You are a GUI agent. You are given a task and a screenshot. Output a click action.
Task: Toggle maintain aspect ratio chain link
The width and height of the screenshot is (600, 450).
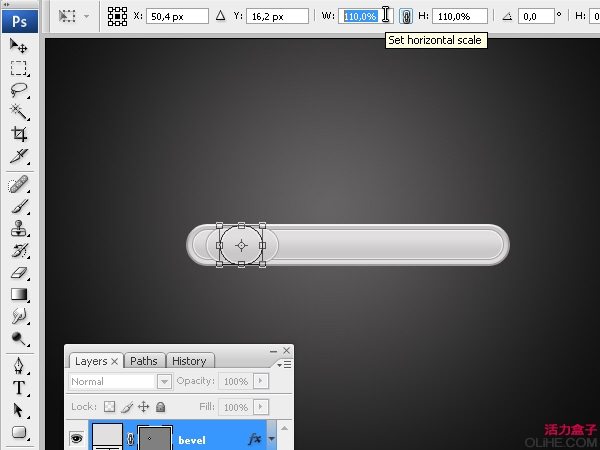pyautogui.click(x=406, y=16)
